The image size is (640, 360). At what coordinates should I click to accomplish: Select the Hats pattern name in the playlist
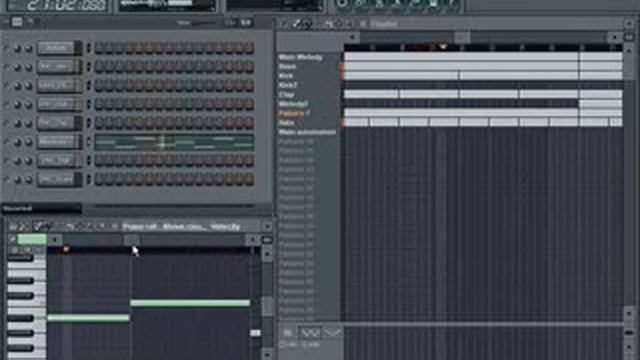click(287, 123)
